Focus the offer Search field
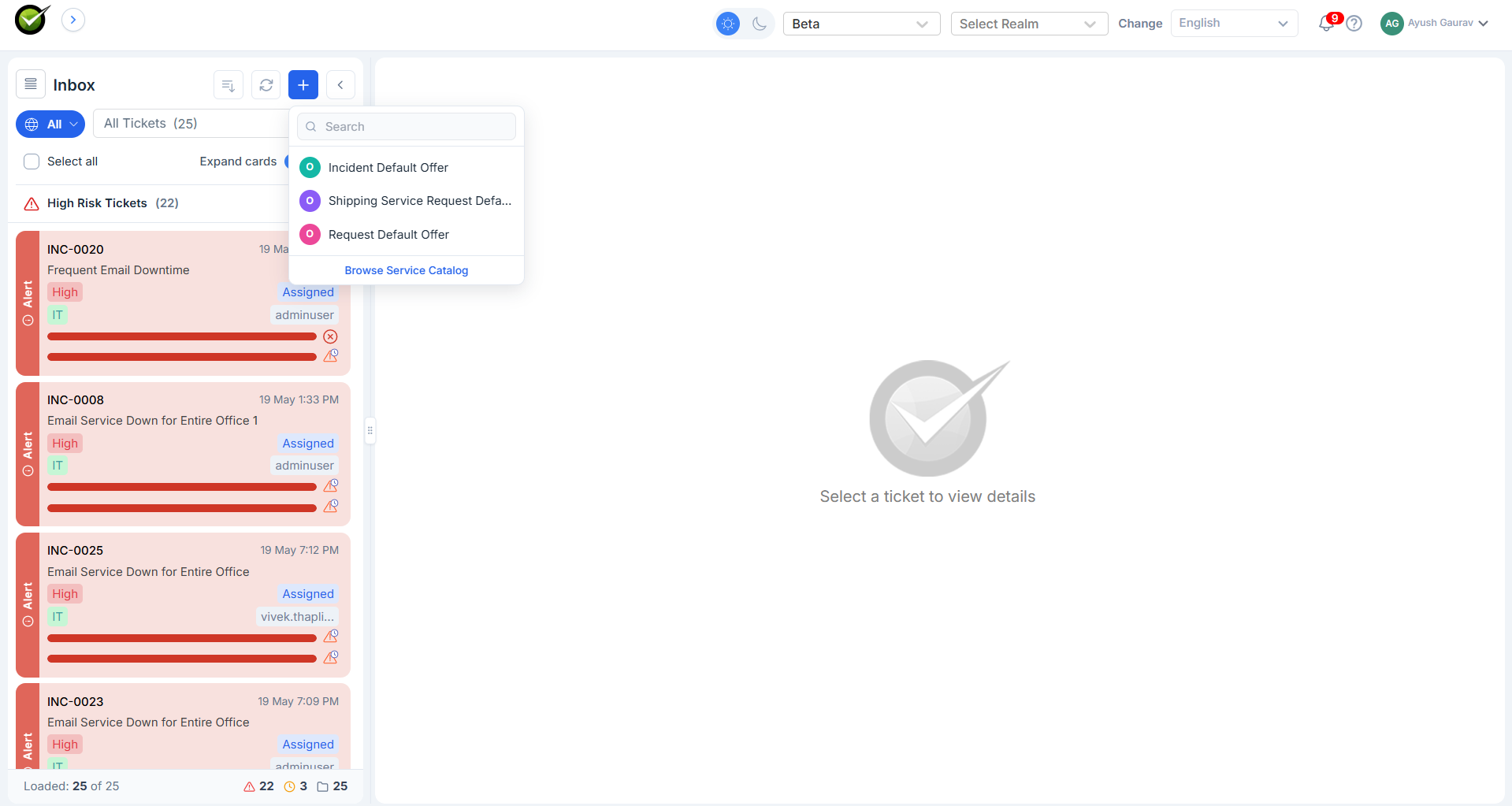This screenshot has height=806, width=1512. click(x=407, y=127)
